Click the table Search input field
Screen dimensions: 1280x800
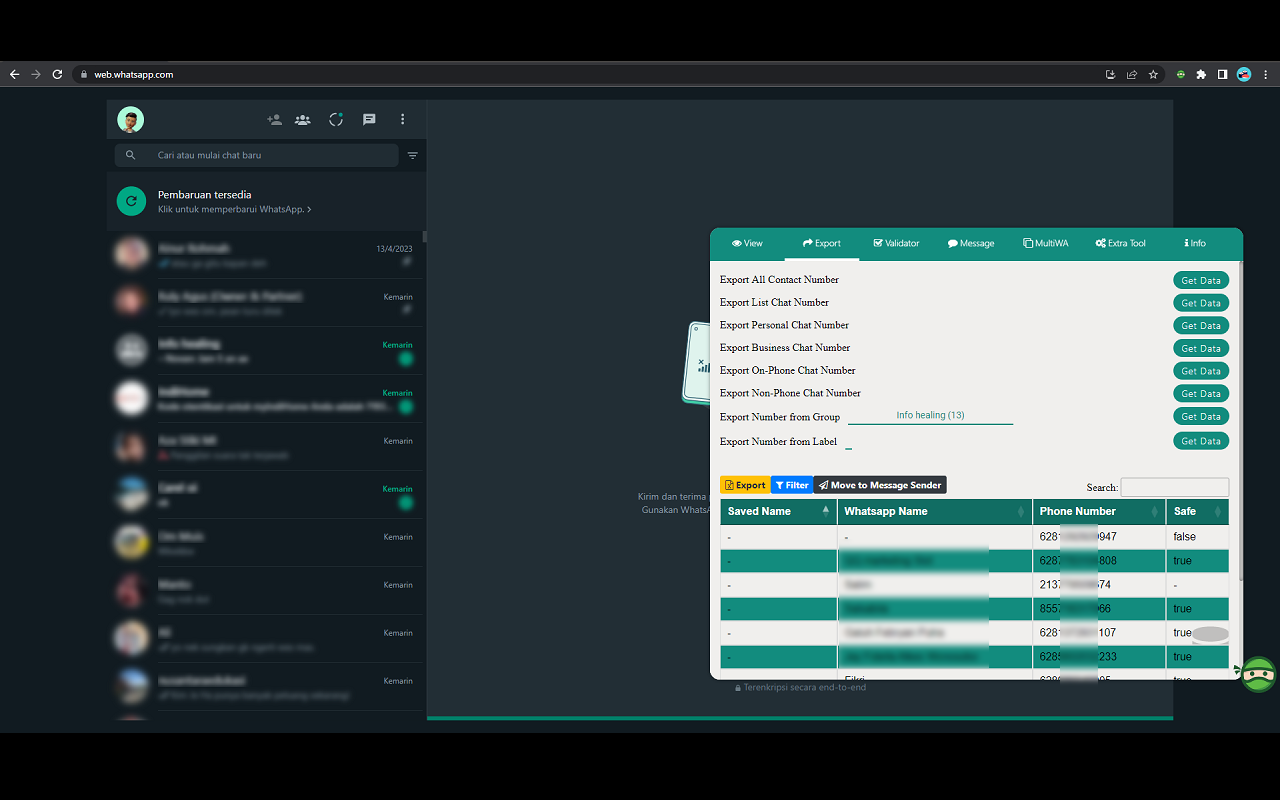click(1174, 487)
